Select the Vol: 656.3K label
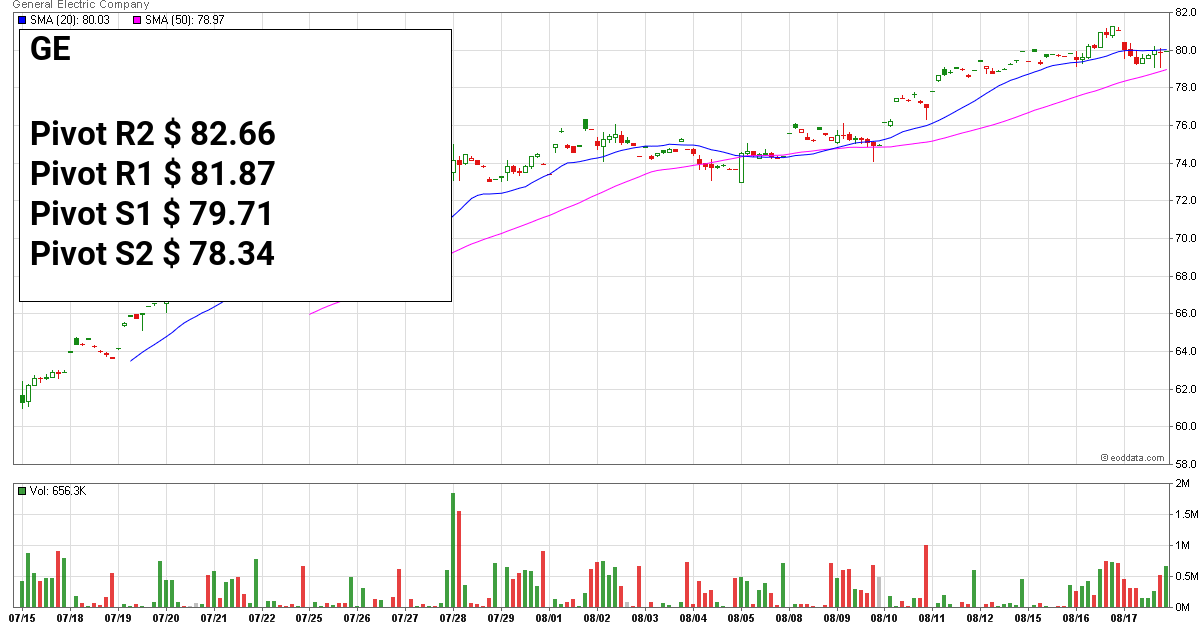This screenshot has width=1200, height=628. coord(57,491)
